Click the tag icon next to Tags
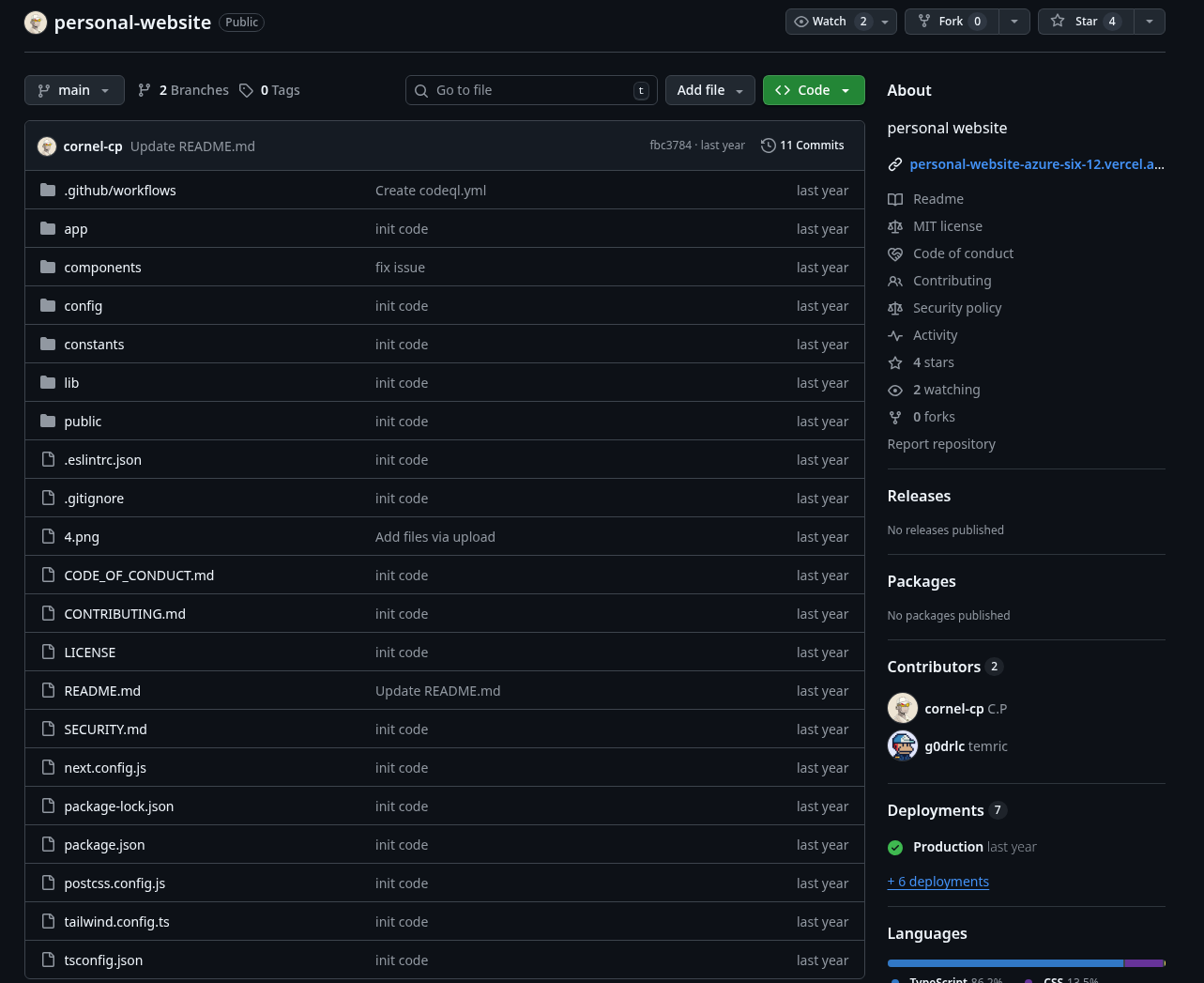The image size is (1204, 983). (246, 90)
